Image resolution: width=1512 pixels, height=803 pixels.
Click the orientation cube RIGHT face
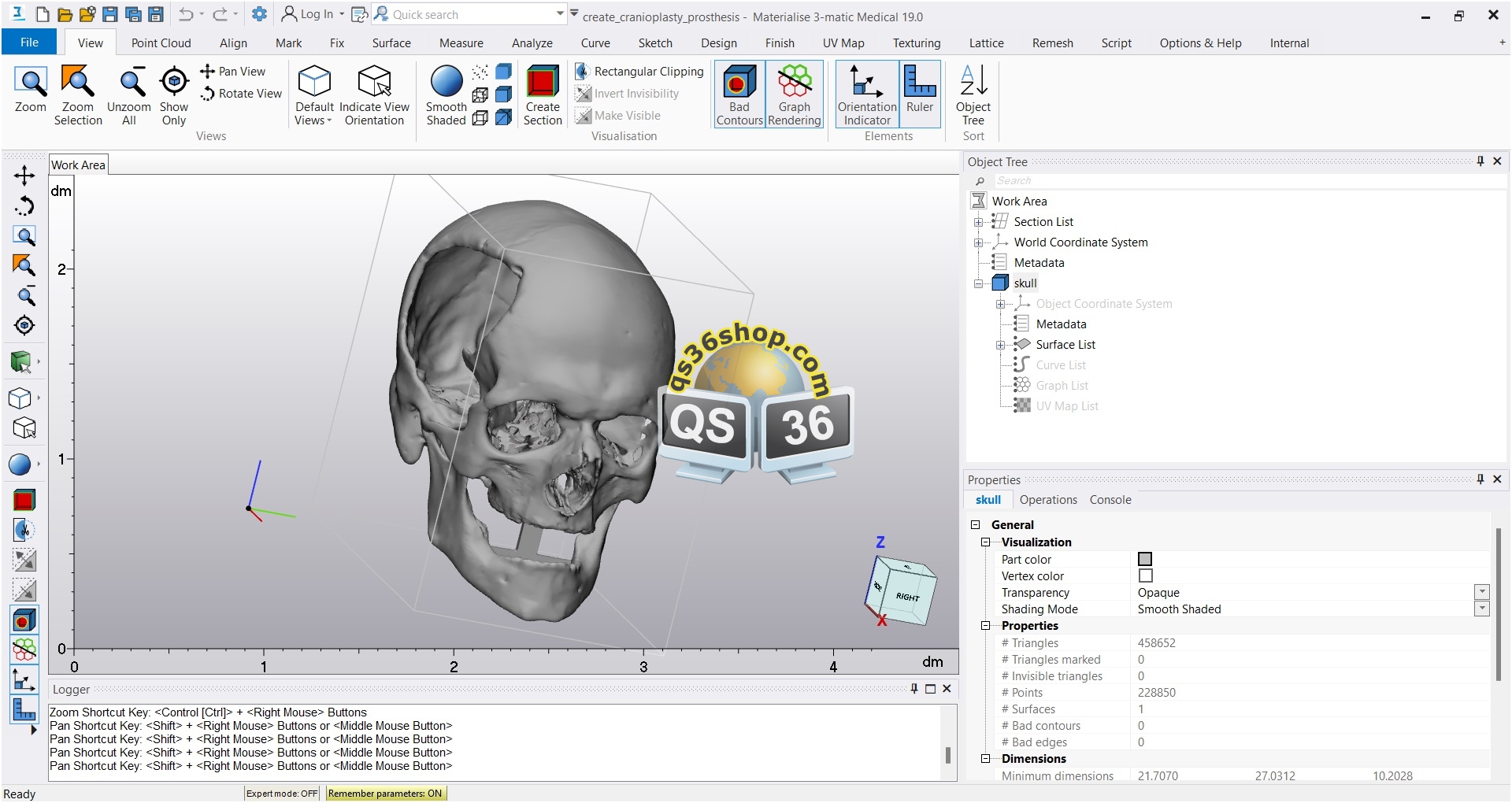click(x=908, y=597)
